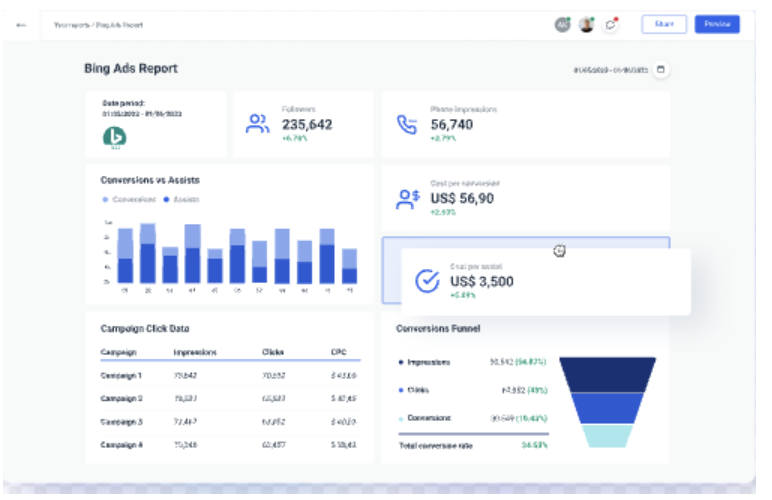Click the Conversions vs Assists chart title
Screen dimensions: 772x500
150,180
